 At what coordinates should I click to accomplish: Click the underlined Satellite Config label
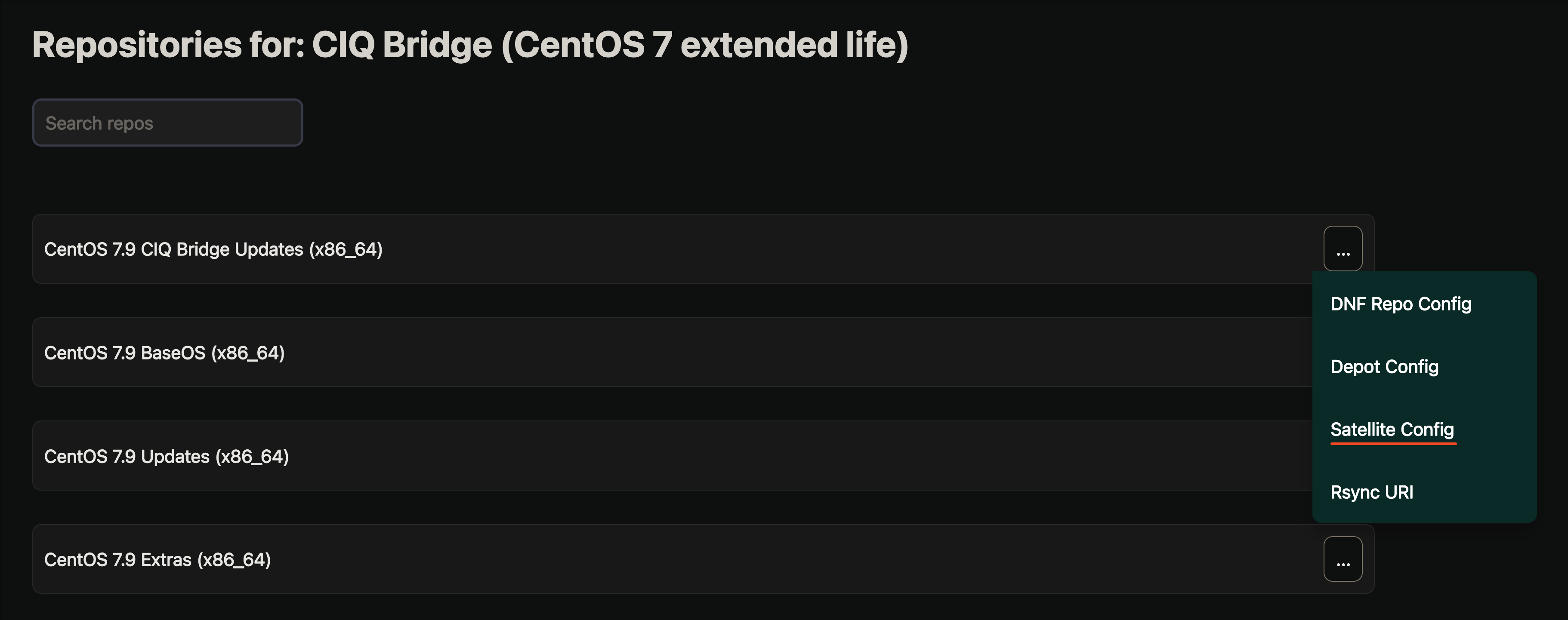point(1392,430)
